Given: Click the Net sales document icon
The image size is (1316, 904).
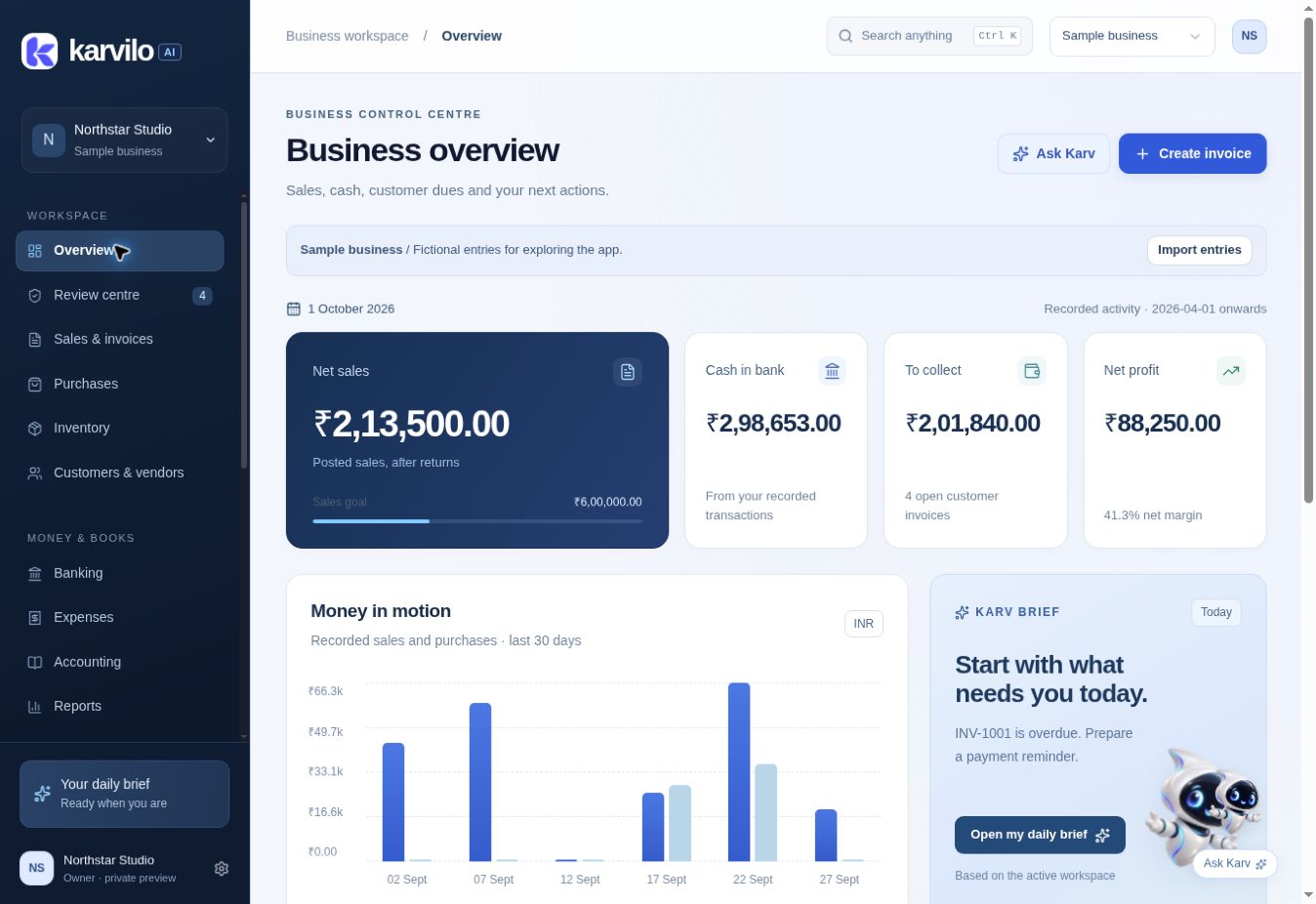Looking at the screenshot, I should click(x=628, y=372).
